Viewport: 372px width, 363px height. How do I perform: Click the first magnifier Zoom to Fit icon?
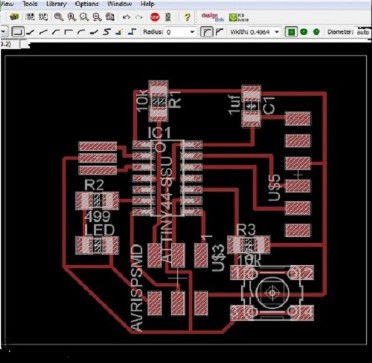(x=59, y=17)
